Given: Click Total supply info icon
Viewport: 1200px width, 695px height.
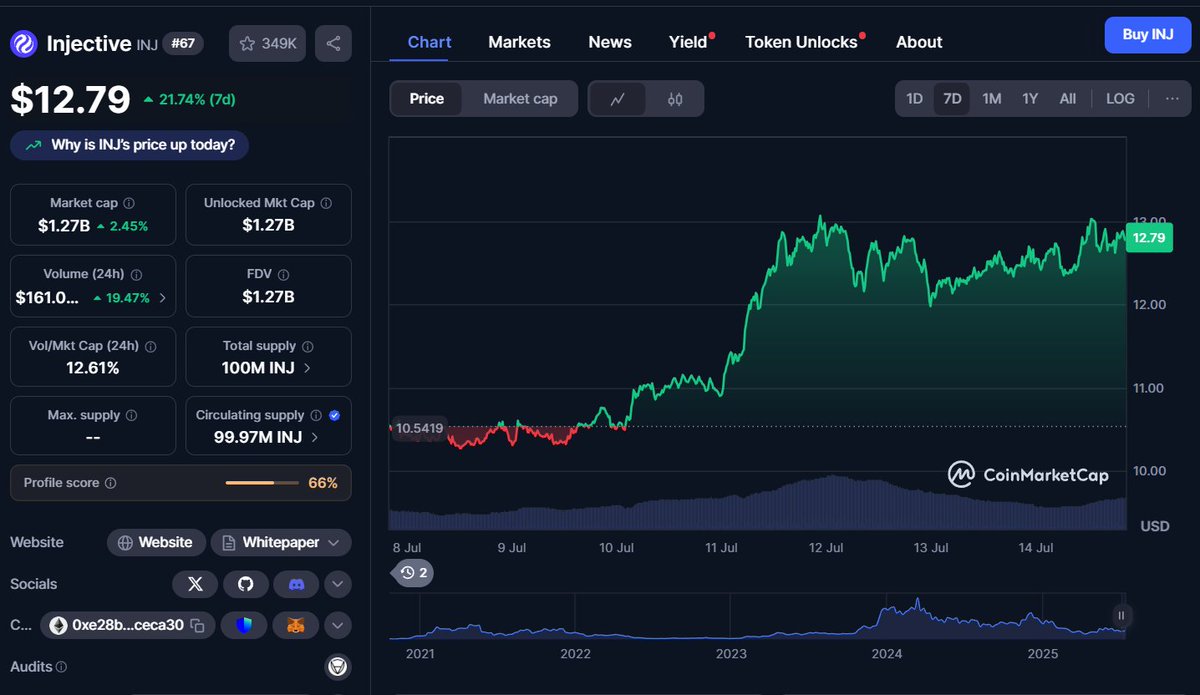Looking at the screenshot, I should pos(307,346).
